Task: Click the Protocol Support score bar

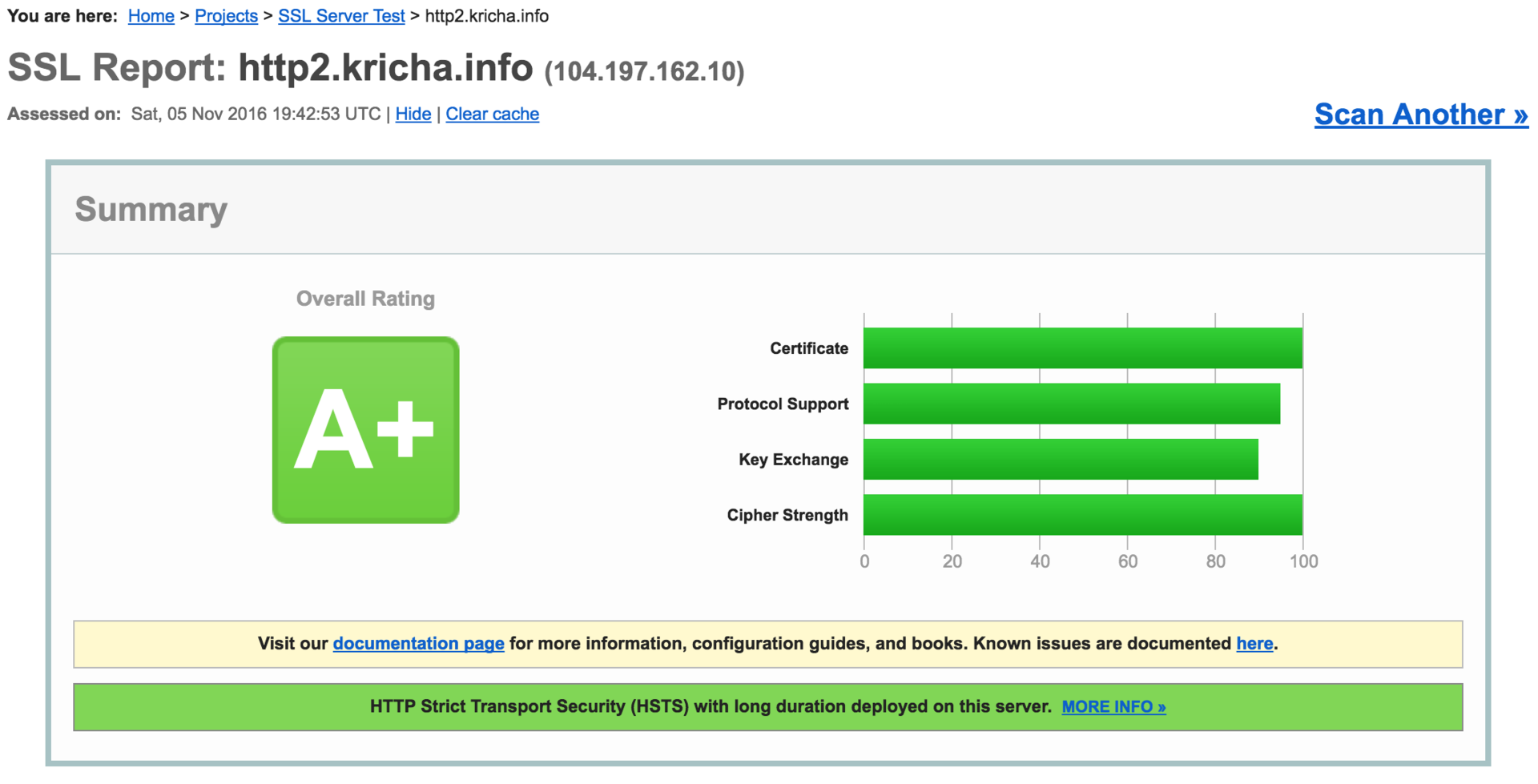Action: click(1071, 404)
